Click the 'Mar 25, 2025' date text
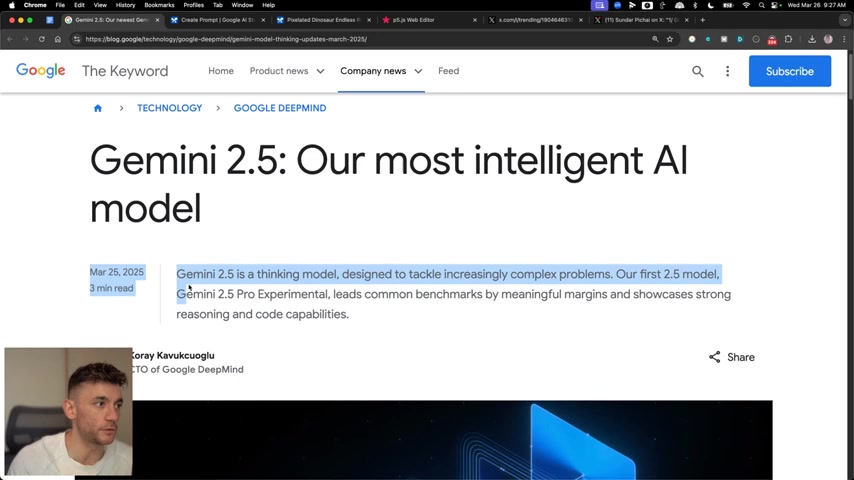The image size is (854, 480). 117,272
